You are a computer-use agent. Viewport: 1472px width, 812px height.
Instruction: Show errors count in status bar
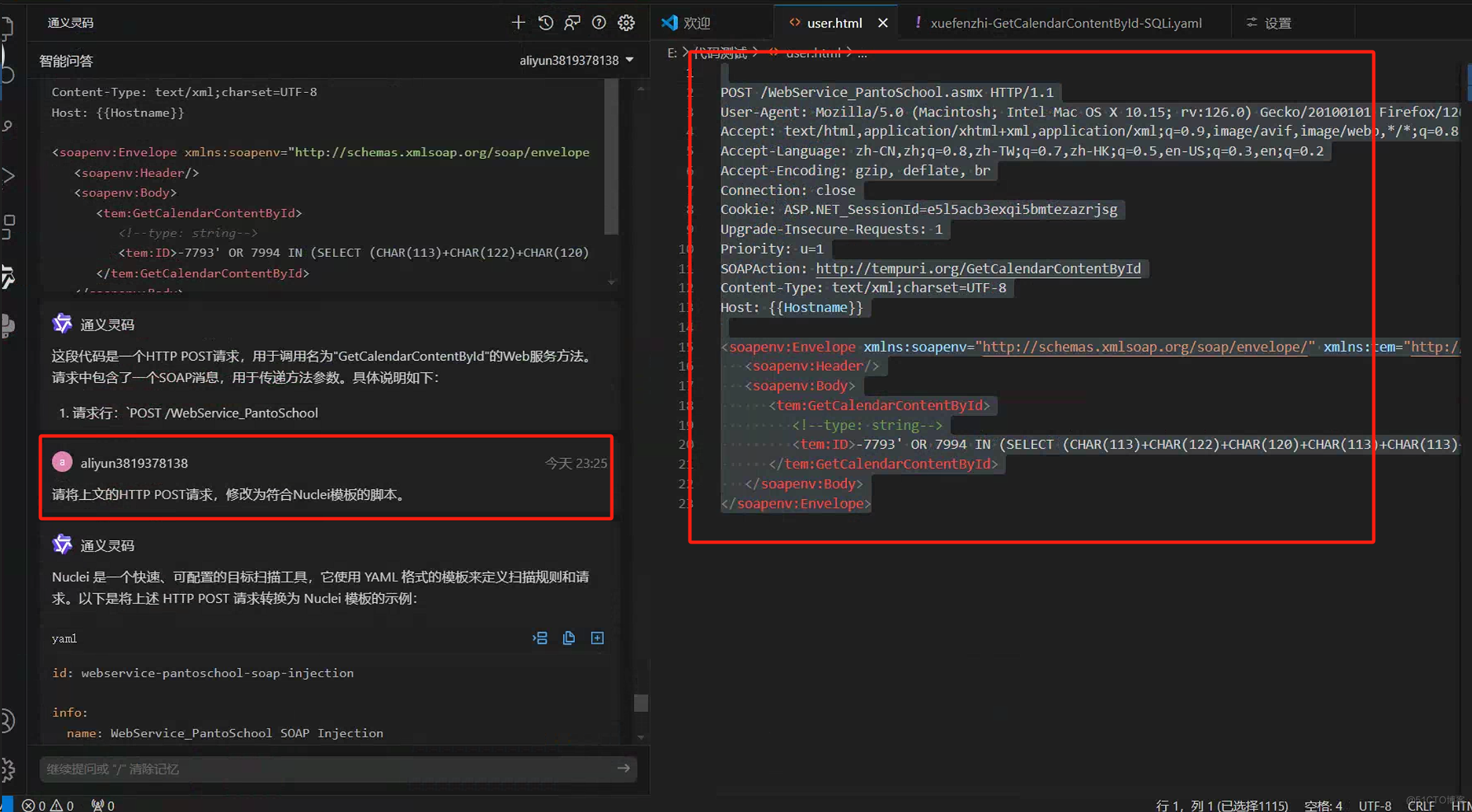coord(34,805)
